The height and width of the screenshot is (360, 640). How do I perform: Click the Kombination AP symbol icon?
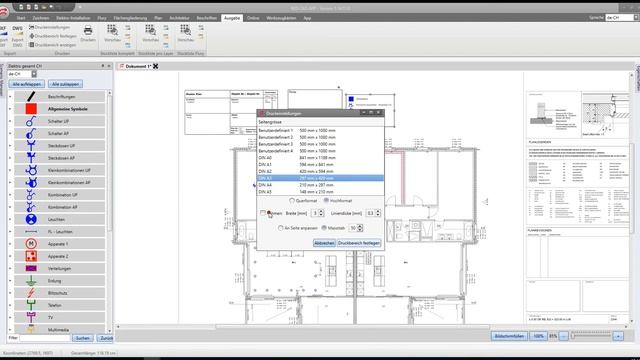(x=31, y=207)
